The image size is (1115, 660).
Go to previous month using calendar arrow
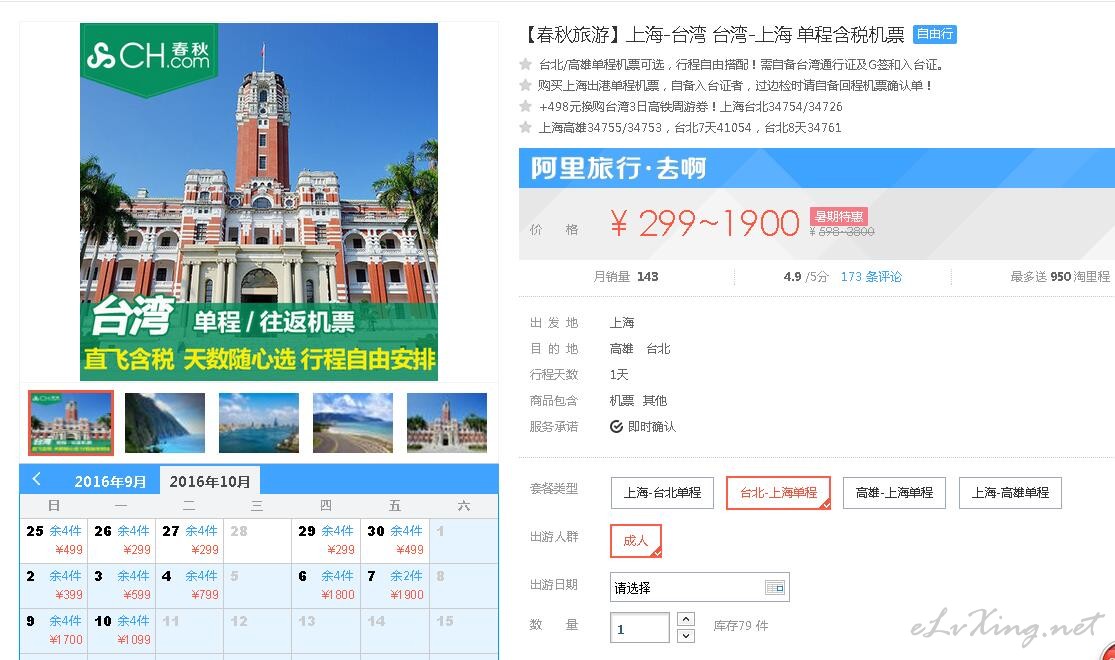(36, 479)
